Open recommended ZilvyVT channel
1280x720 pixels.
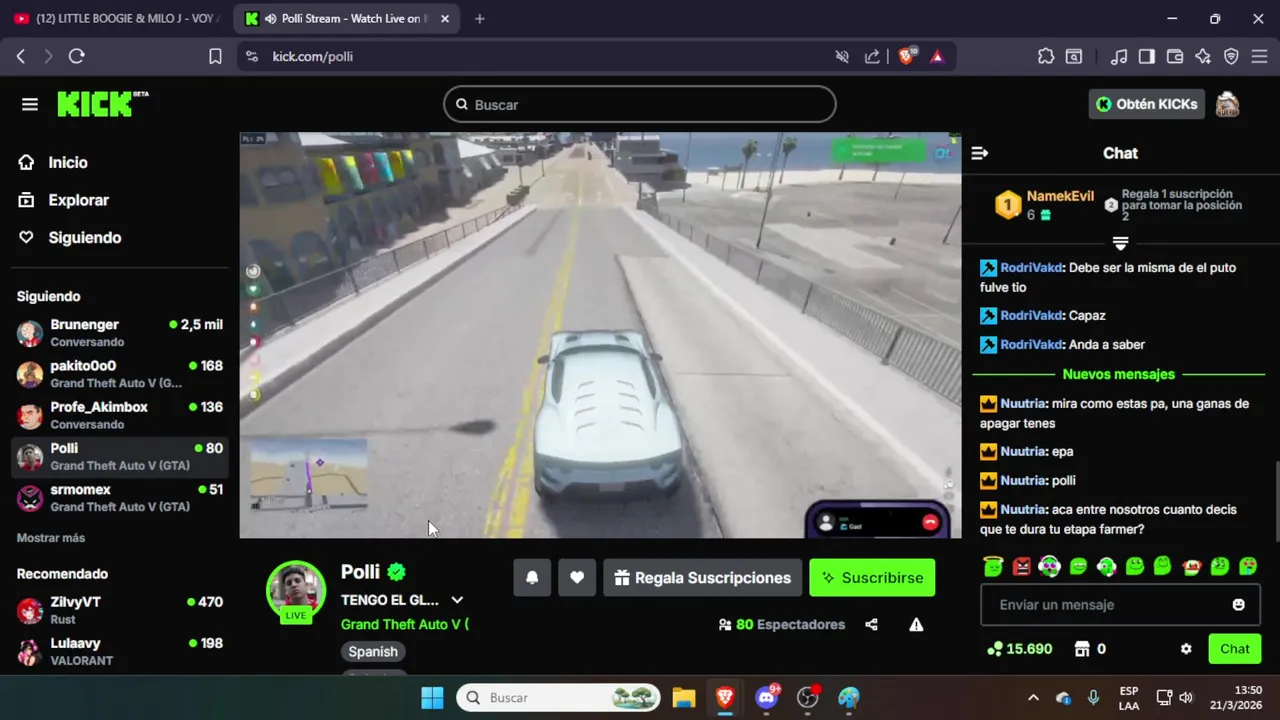(x=120, y=610)
